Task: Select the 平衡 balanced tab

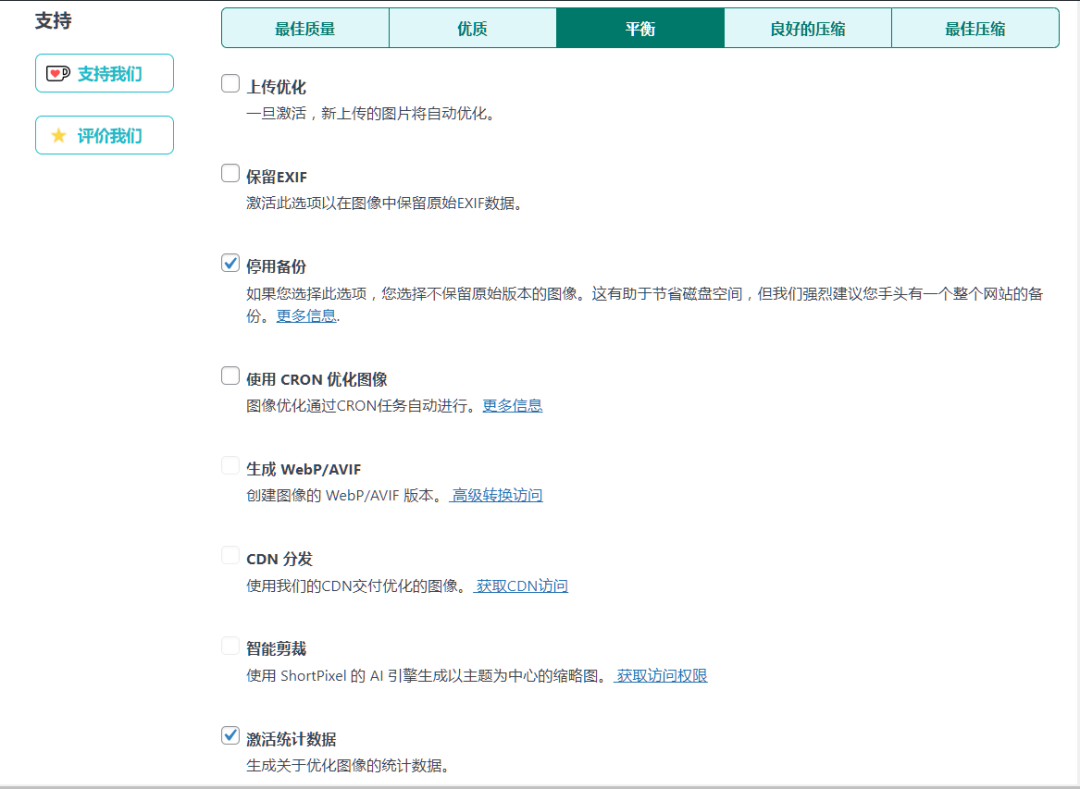Action: (x=640, y=29)
